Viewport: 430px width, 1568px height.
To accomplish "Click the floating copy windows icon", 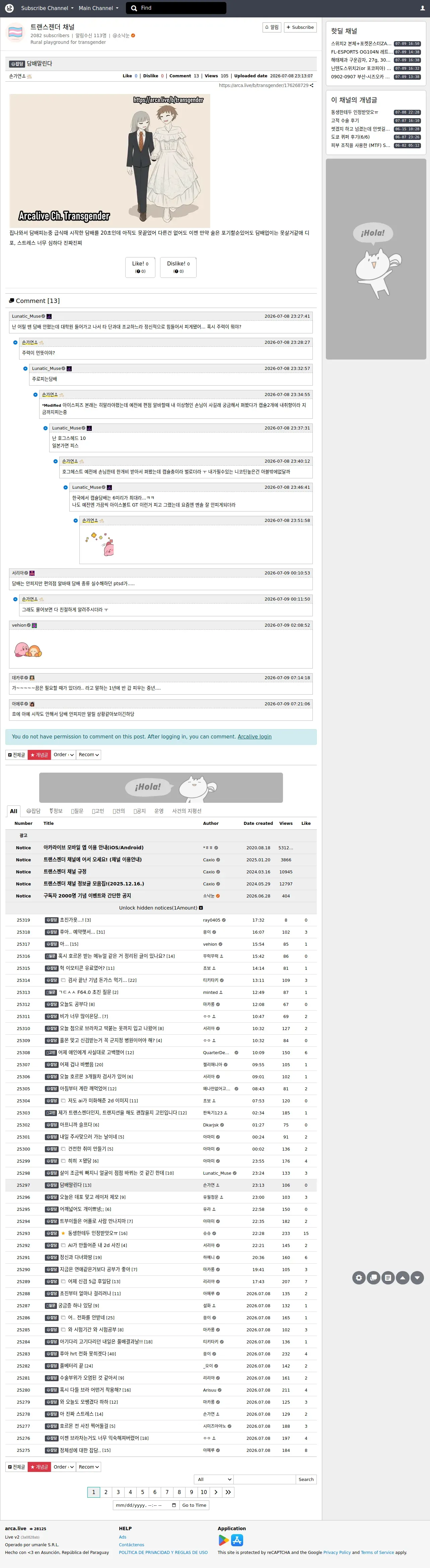I will [x=373, y=1278].
